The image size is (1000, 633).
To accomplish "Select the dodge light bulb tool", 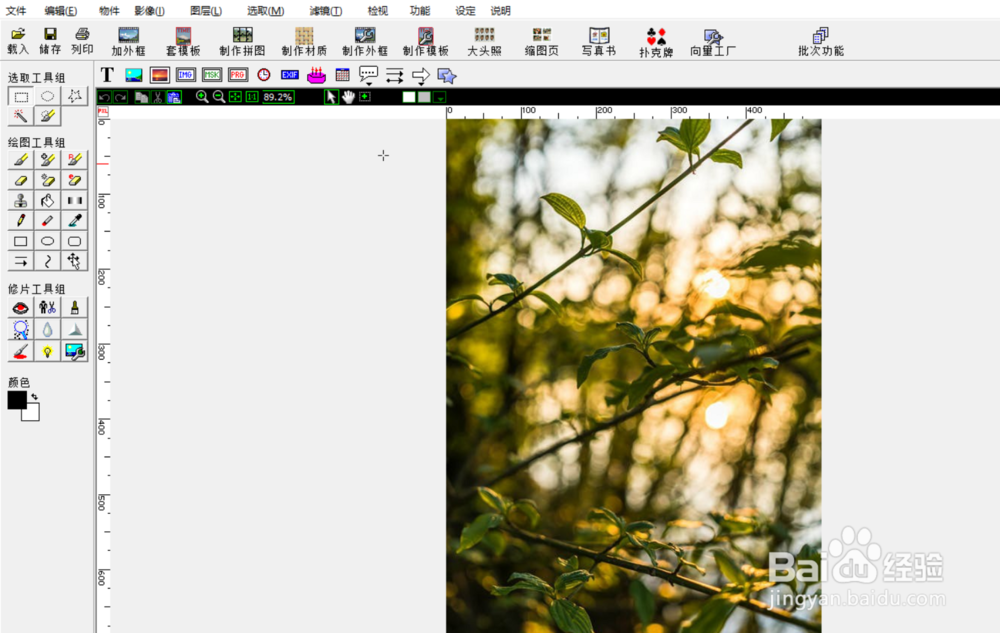I will point(48,351).
